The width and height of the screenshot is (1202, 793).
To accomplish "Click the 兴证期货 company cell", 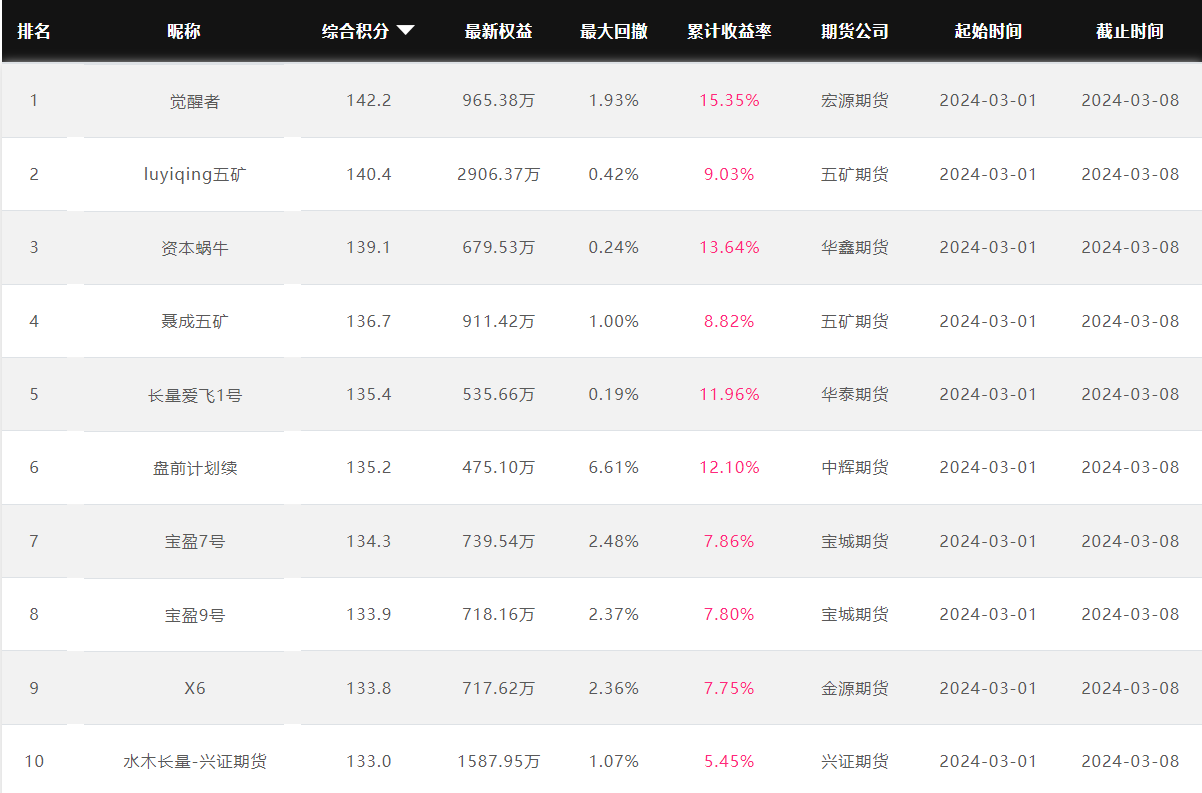I will pos(855,761).
